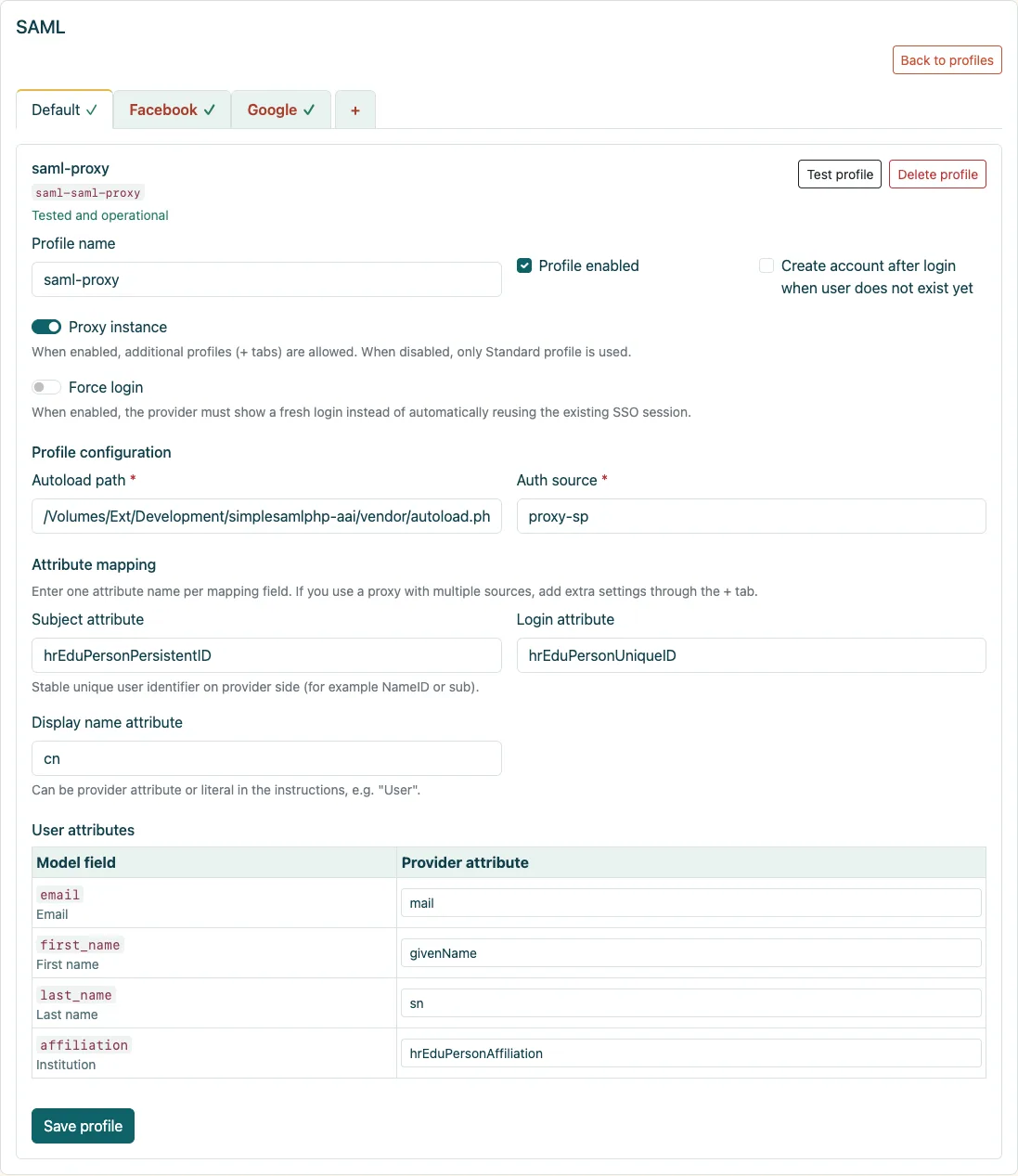Click the Login attribute input
1018x1176 pixels.
coord(751,655)
